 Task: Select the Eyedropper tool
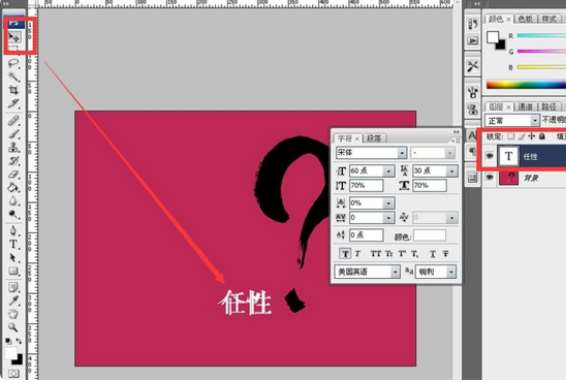tap(14, 301)
